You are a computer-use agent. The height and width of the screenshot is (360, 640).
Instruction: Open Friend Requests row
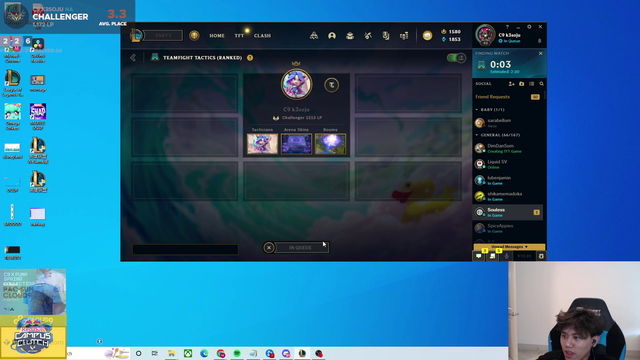[508, 97]
